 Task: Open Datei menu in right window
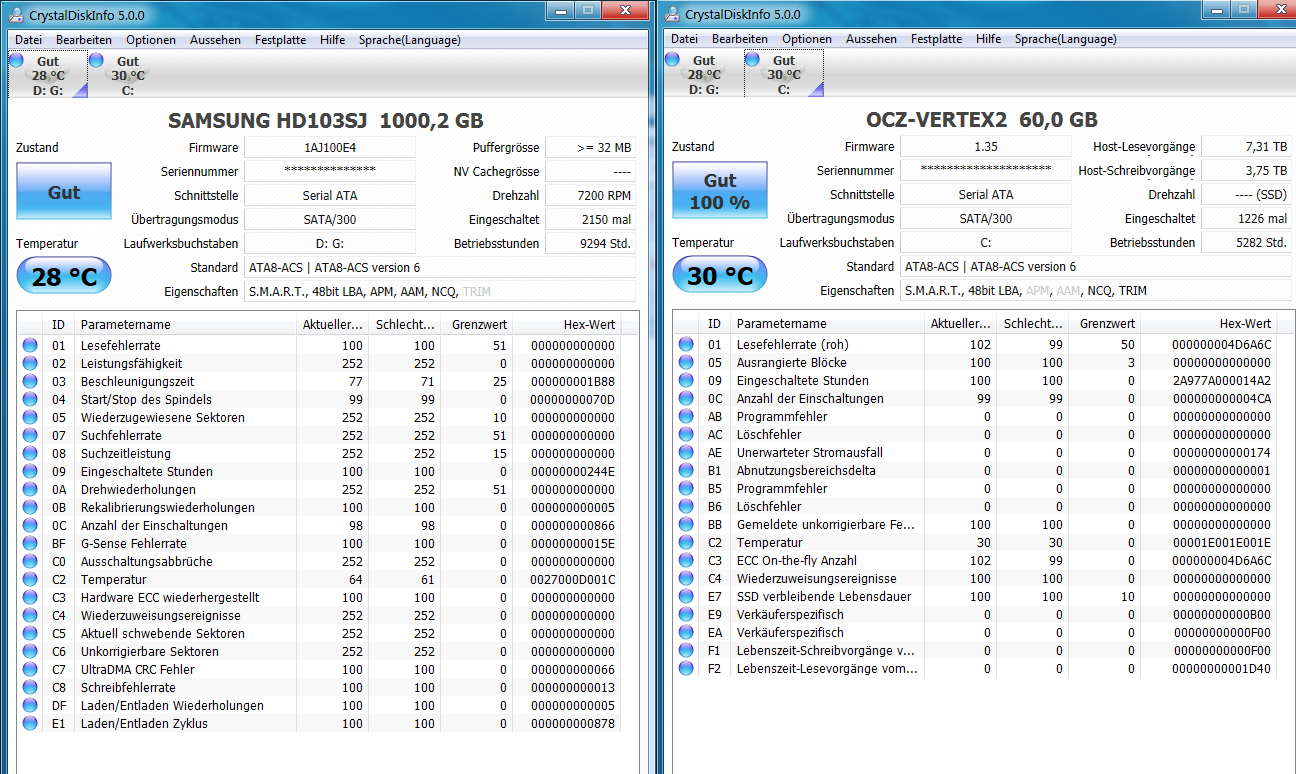(684, 40)
